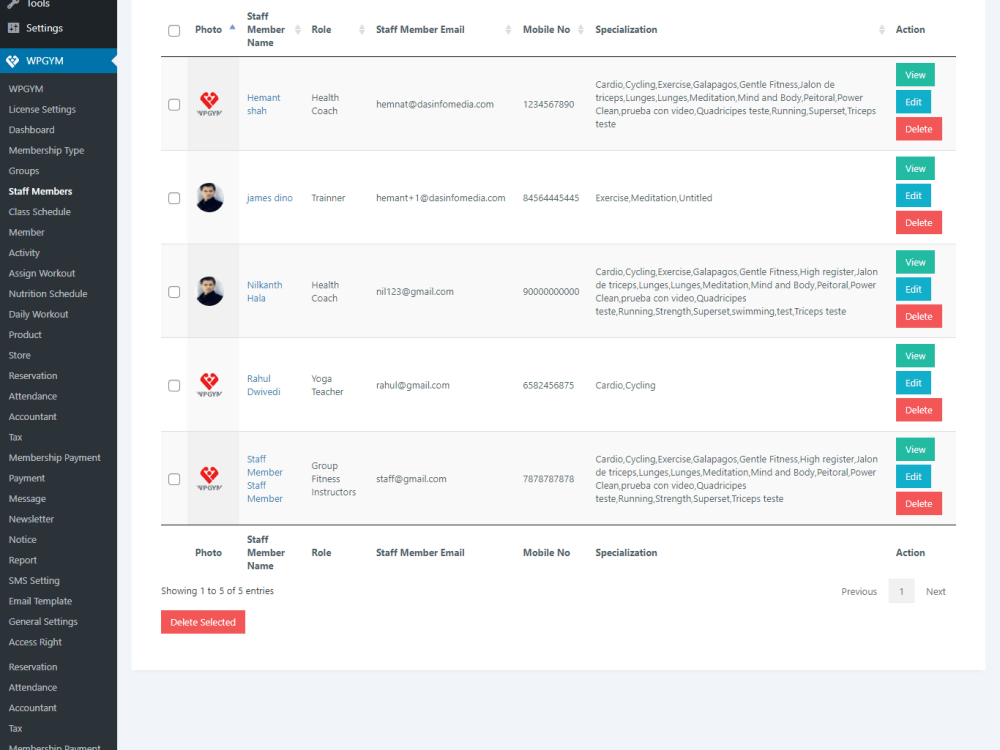Delete james dino's record
This screenshot has height=750, width=1000.
[918, 223]
